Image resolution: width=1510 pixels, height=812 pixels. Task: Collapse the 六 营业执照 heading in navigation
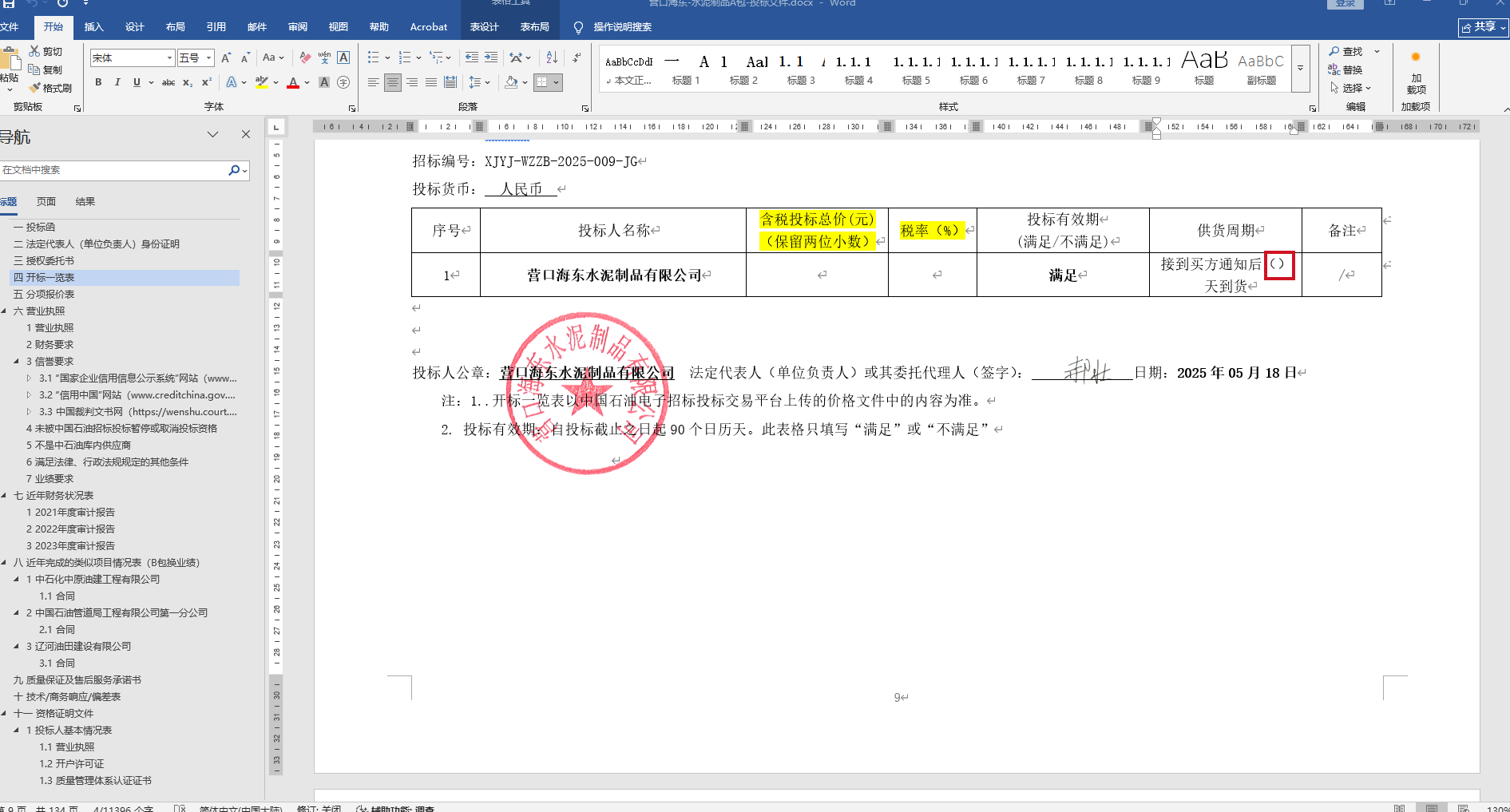point(4,311)
